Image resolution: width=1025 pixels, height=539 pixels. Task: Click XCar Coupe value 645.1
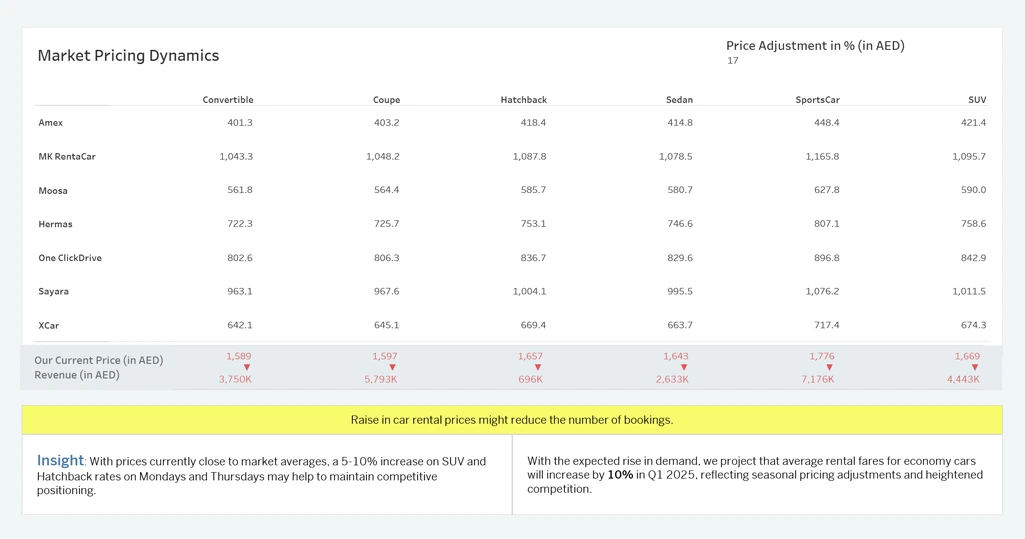click(x=386, y=325)
